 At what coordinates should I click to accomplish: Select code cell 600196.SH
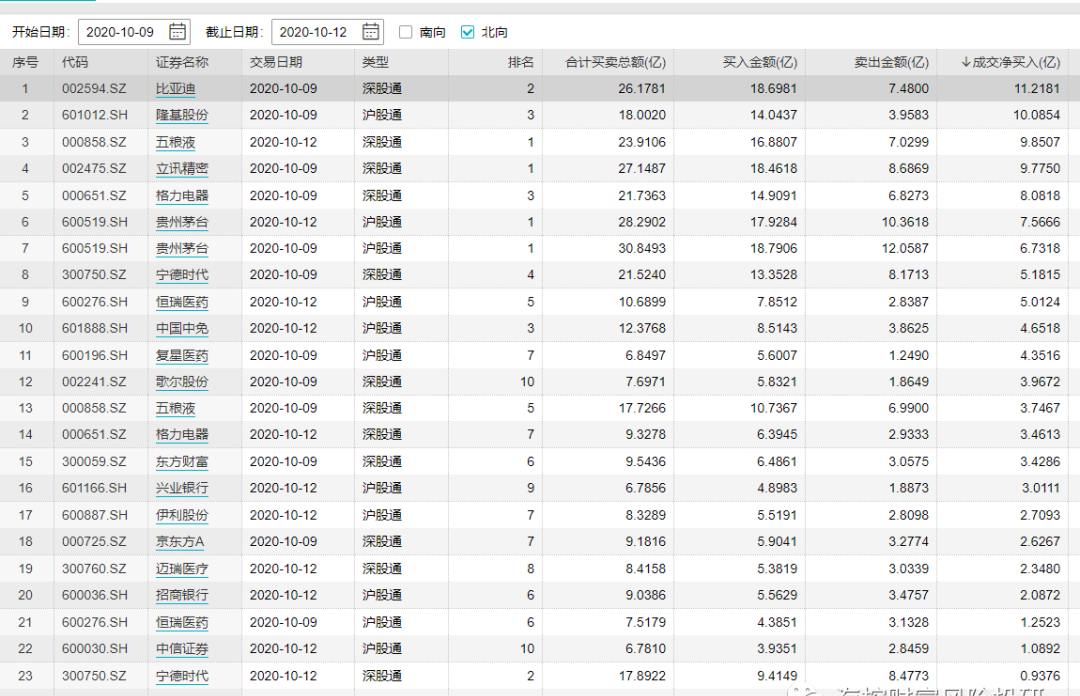click(x=95, y=356)
